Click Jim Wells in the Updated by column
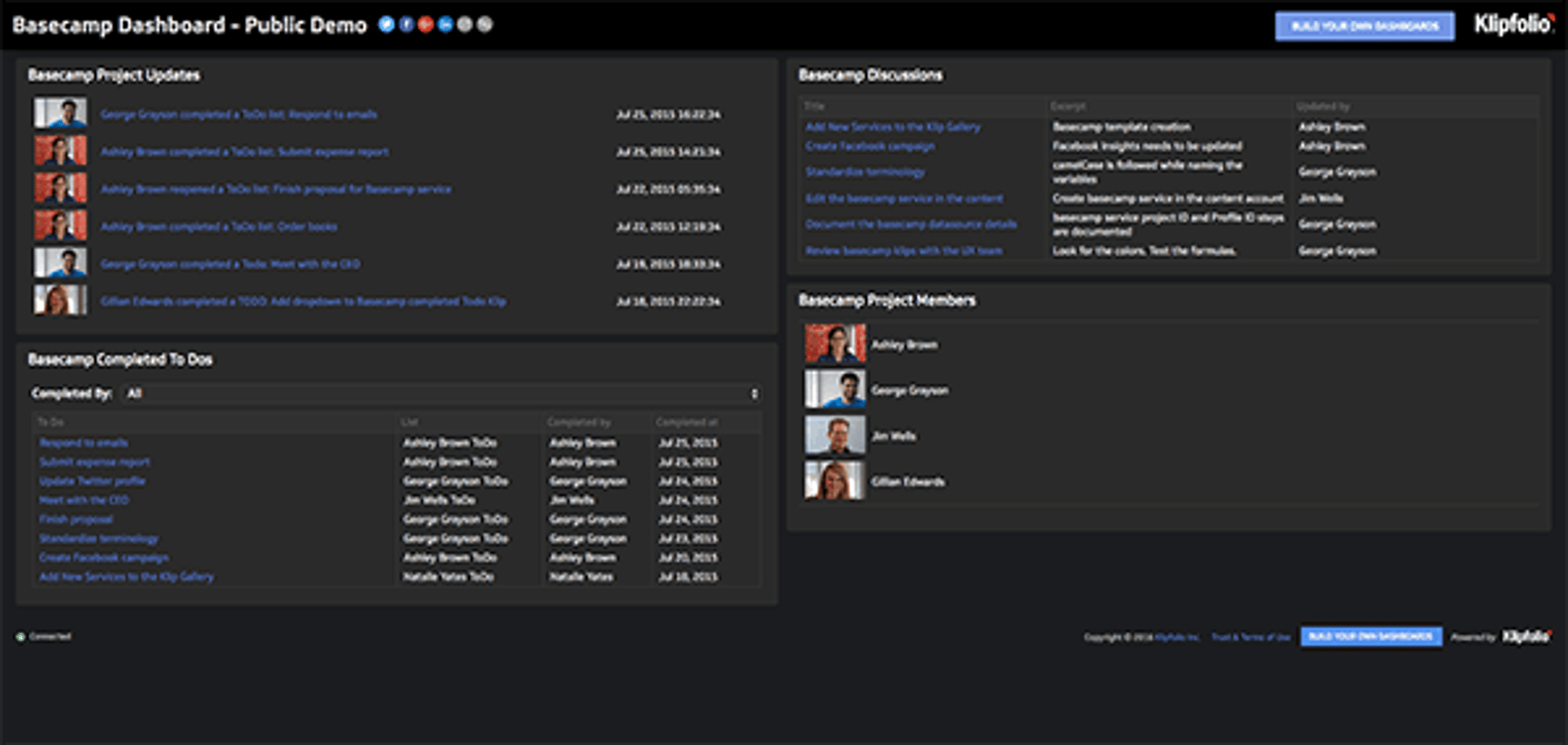 [1321, 199]
